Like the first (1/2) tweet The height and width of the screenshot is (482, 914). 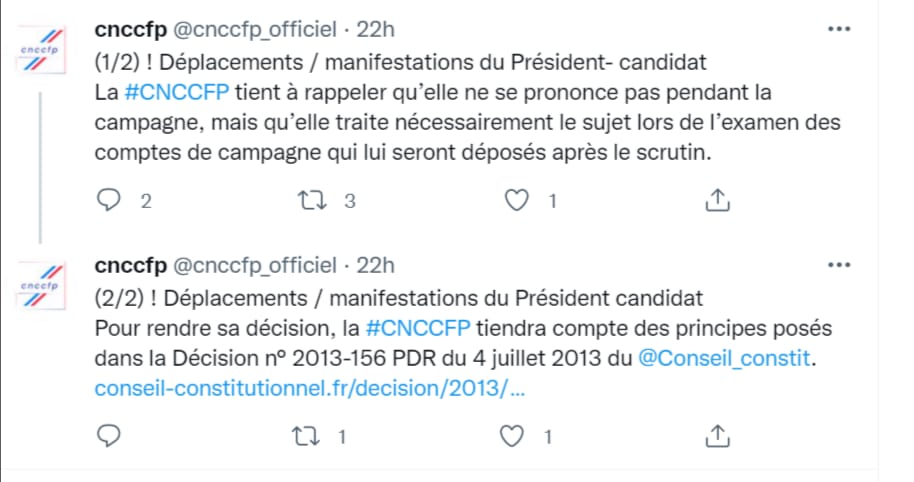pos(516,201)
